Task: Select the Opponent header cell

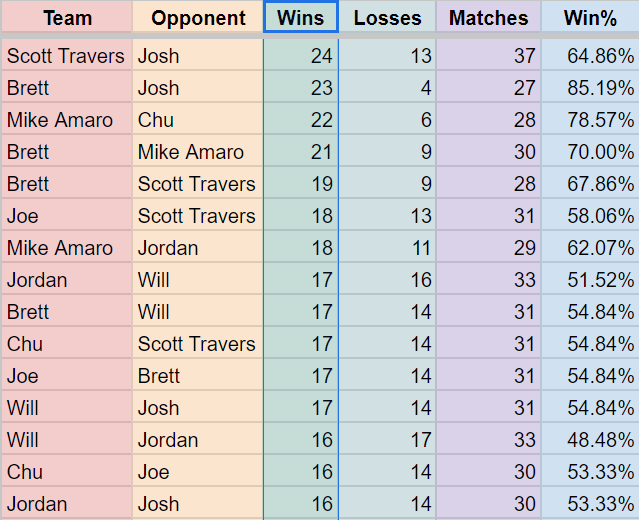Action: [198, 17]
